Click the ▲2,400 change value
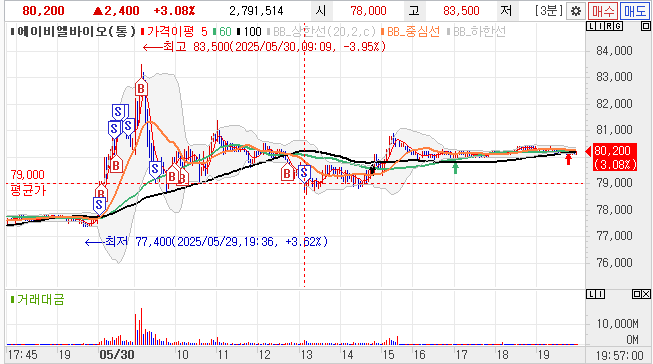 (116, 11)
